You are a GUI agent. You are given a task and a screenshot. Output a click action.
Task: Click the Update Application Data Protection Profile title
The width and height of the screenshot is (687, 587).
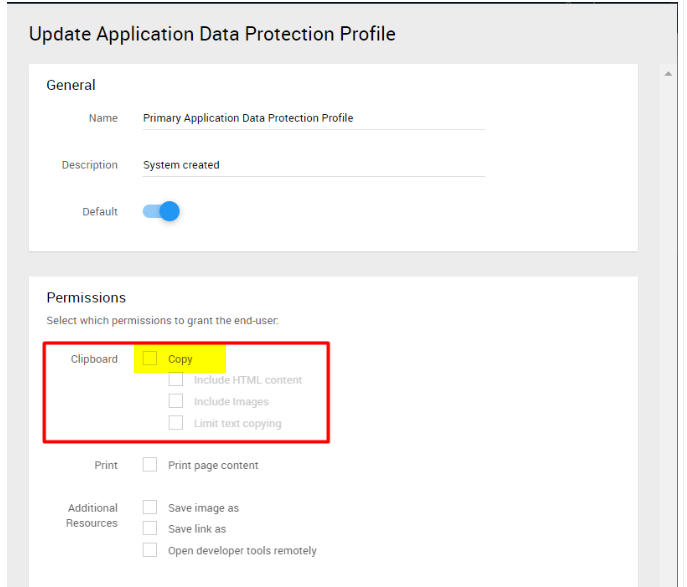point(212,34)
